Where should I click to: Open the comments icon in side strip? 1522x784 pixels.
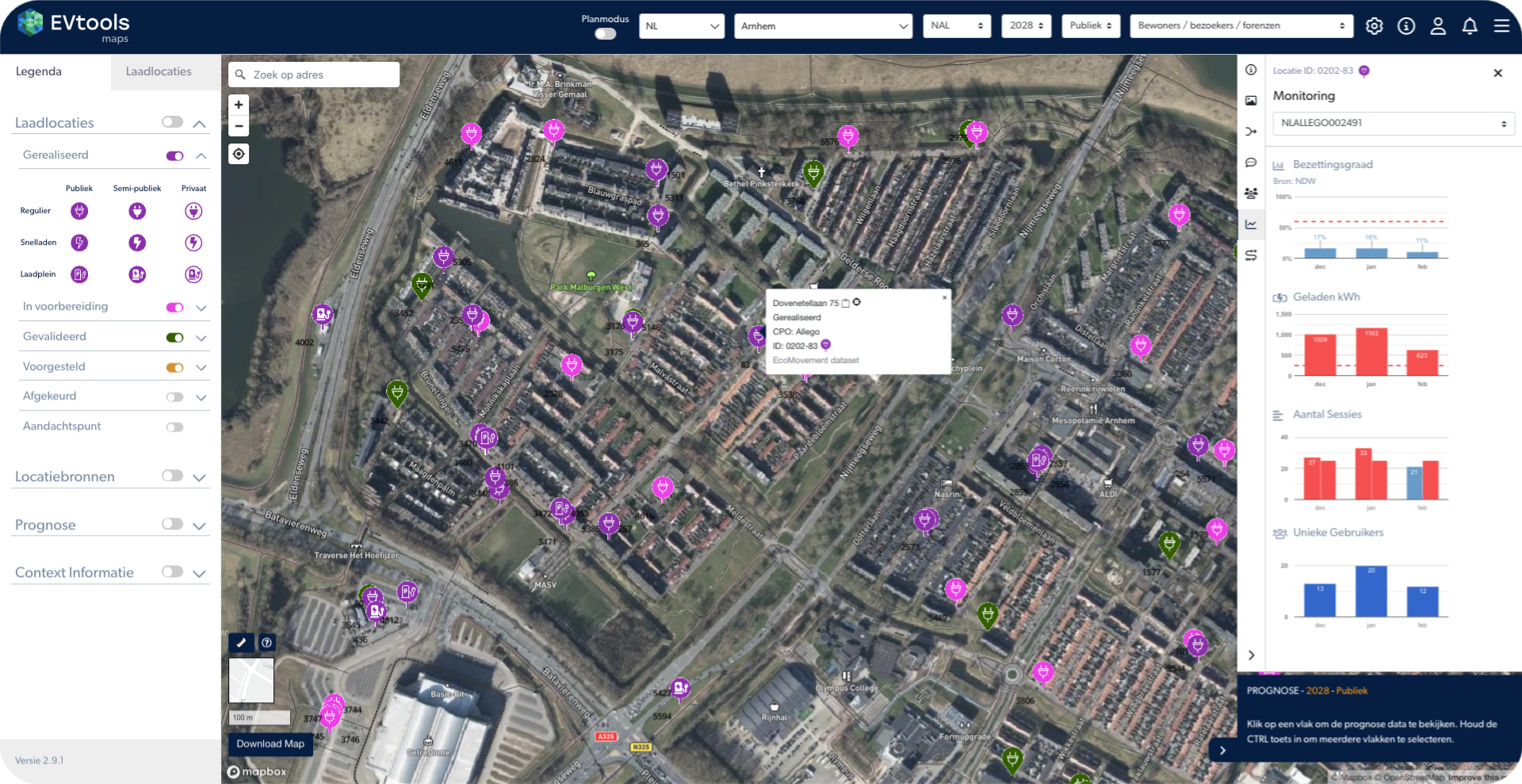click(x=1251, y=163)
